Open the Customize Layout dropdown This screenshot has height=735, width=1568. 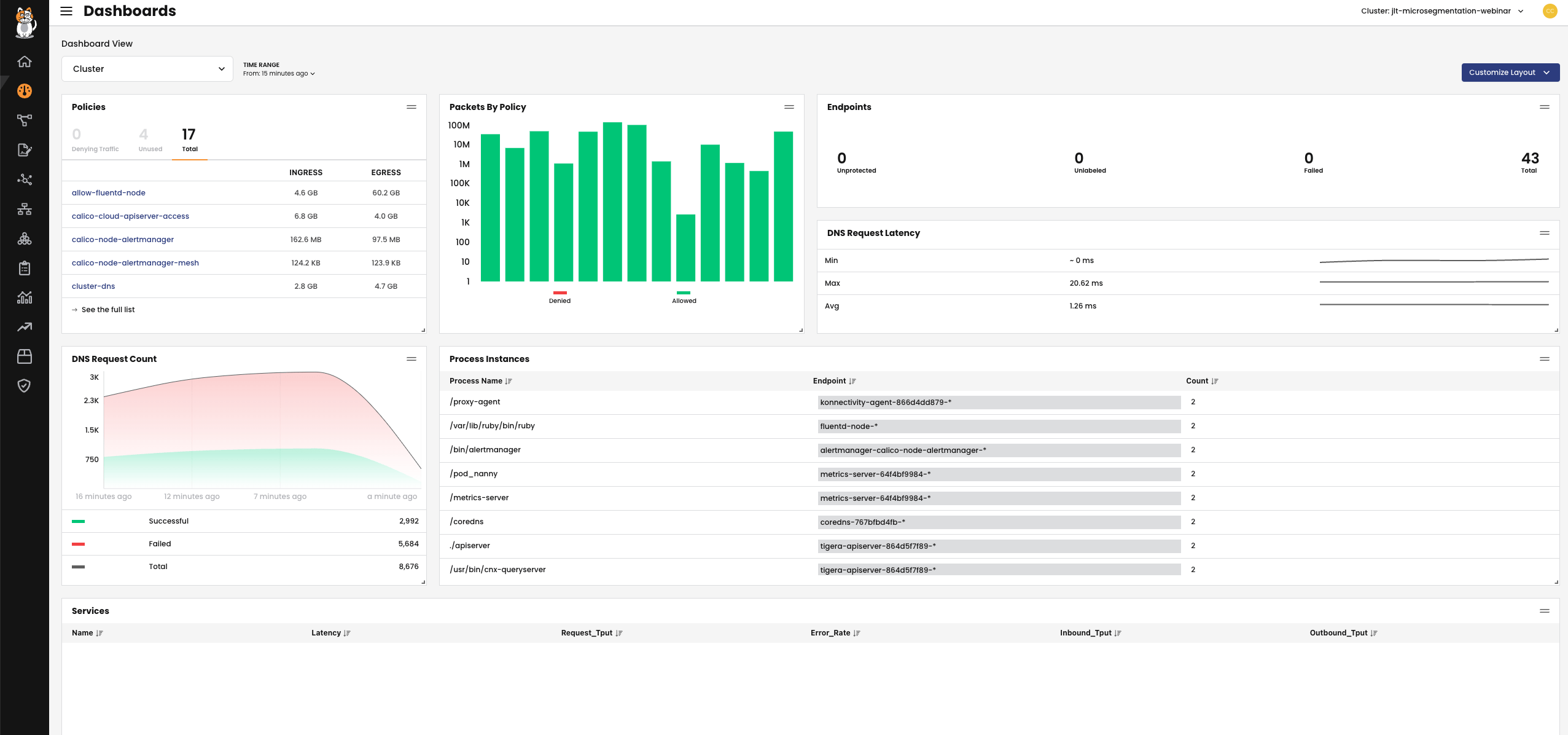point(1510,73)
